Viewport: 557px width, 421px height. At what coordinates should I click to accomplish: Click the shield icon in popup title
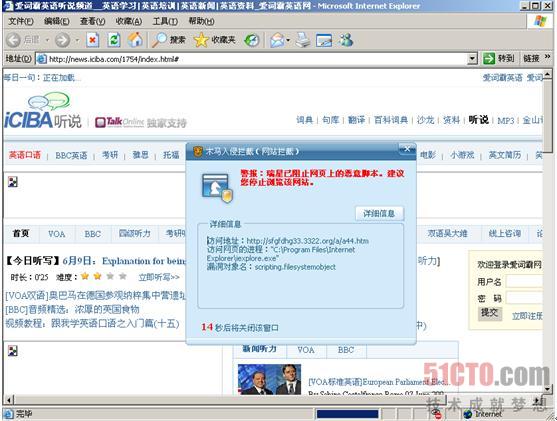point(198,152)
